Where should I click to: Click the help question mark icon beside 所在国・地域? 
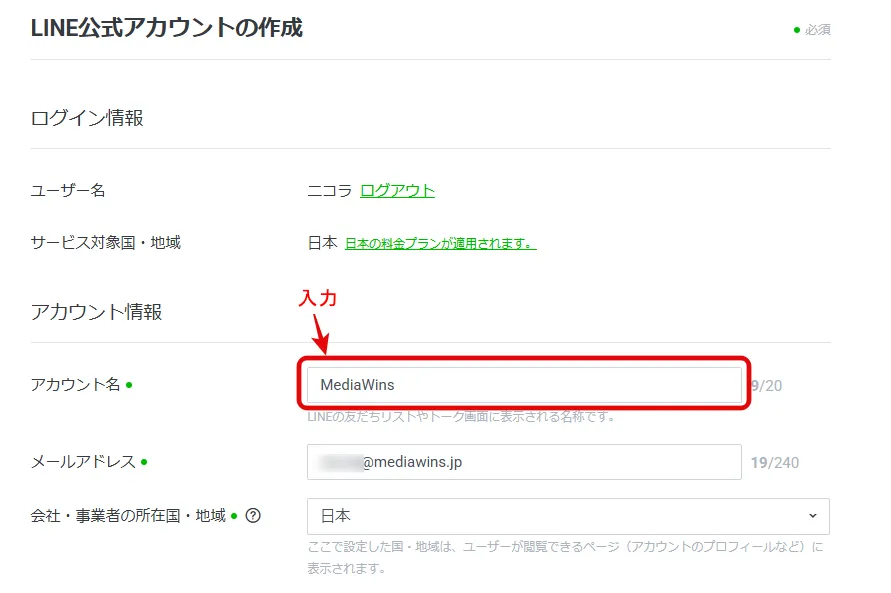pyautogui.click(x=253, y=516)
